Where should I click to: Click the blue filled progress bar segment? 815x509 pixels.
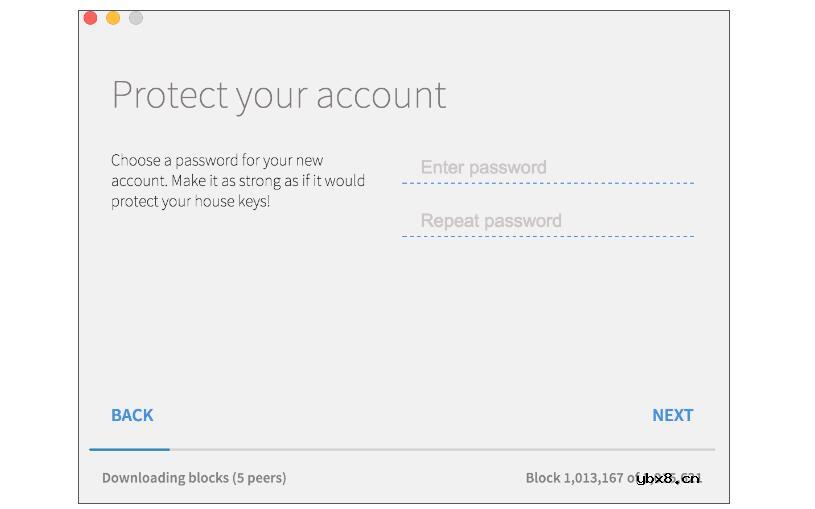[129, 450]
